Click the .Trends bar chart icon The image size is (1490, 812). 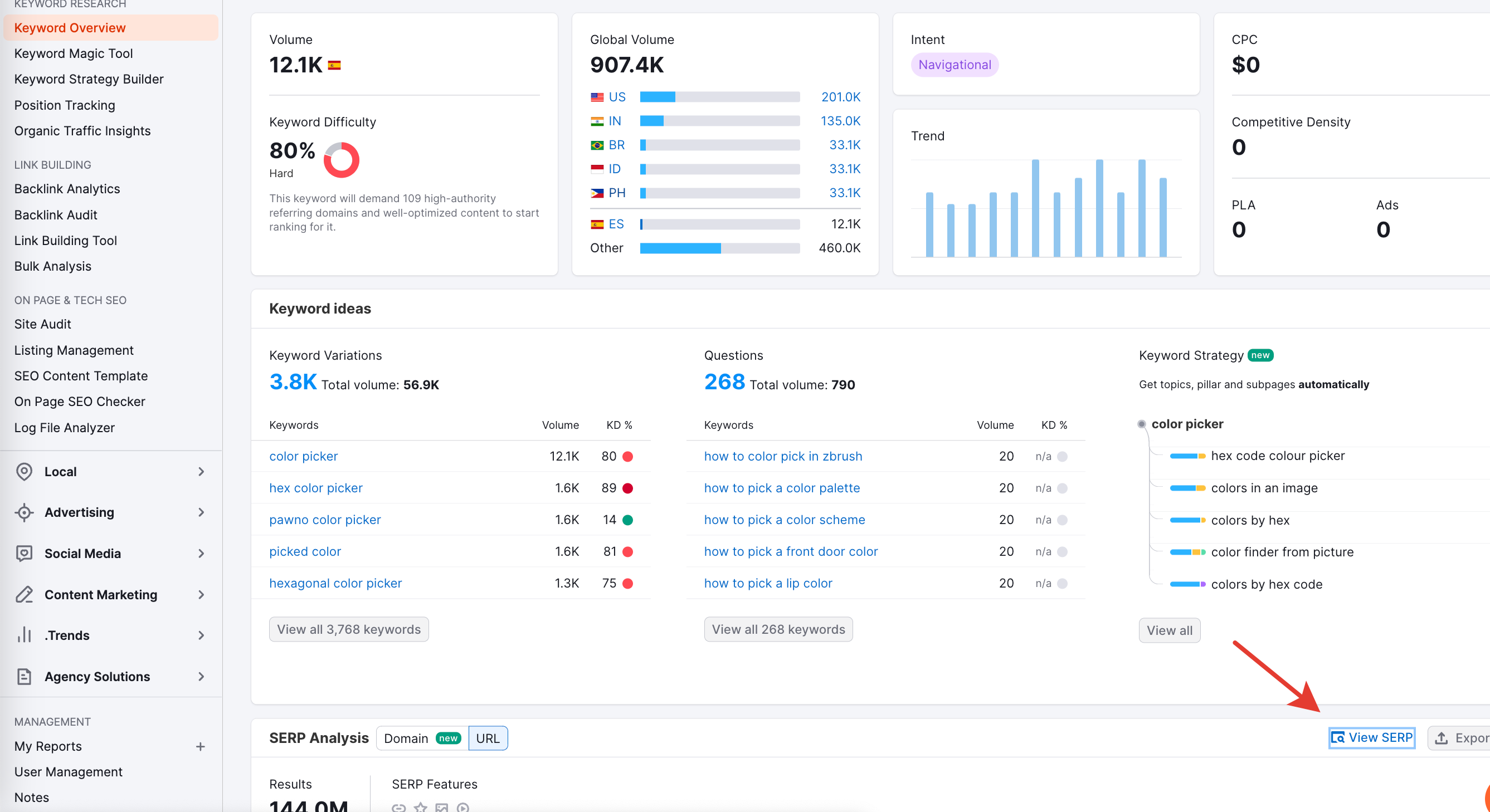click(24, 635)
